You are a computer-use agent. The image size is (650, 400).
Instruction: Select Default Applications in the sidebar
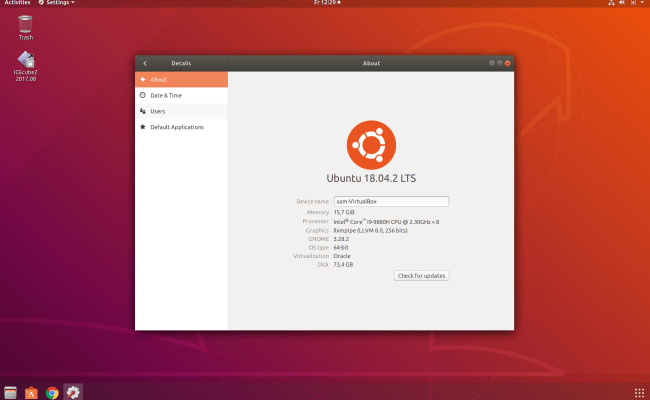point(182,127)
